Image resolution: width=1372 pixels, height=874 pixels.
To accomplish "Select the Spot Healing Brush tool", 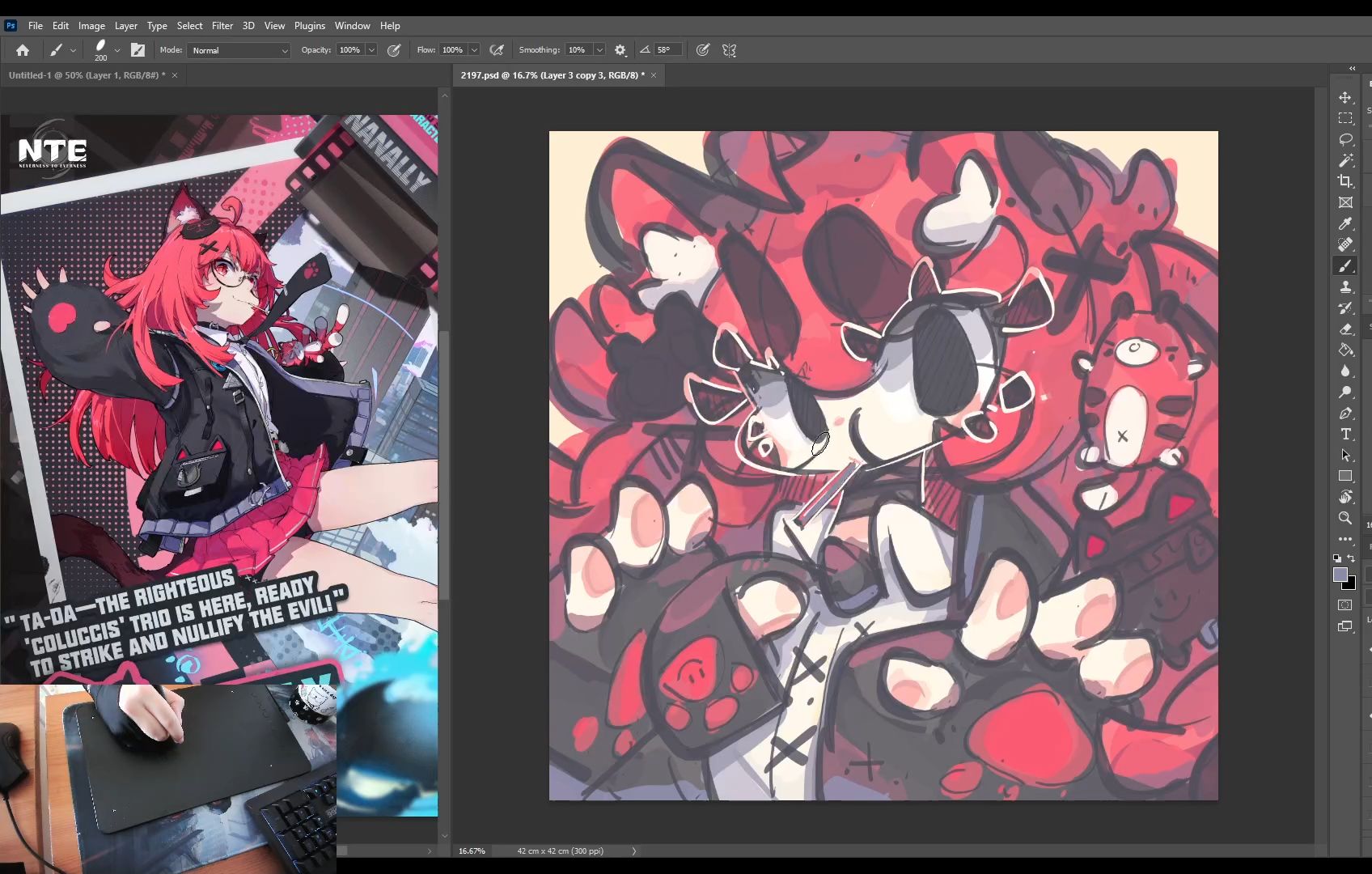I will (x=1345, y=244).
